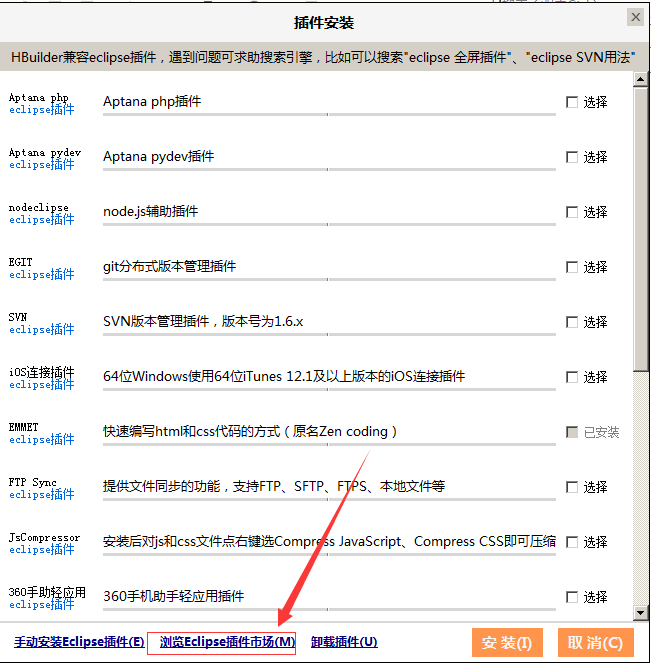Viewport: 651px width, 666px height.
Task: Click the 卸载插件(U) link
Action: pyautogui.click(x=344, y=641)
